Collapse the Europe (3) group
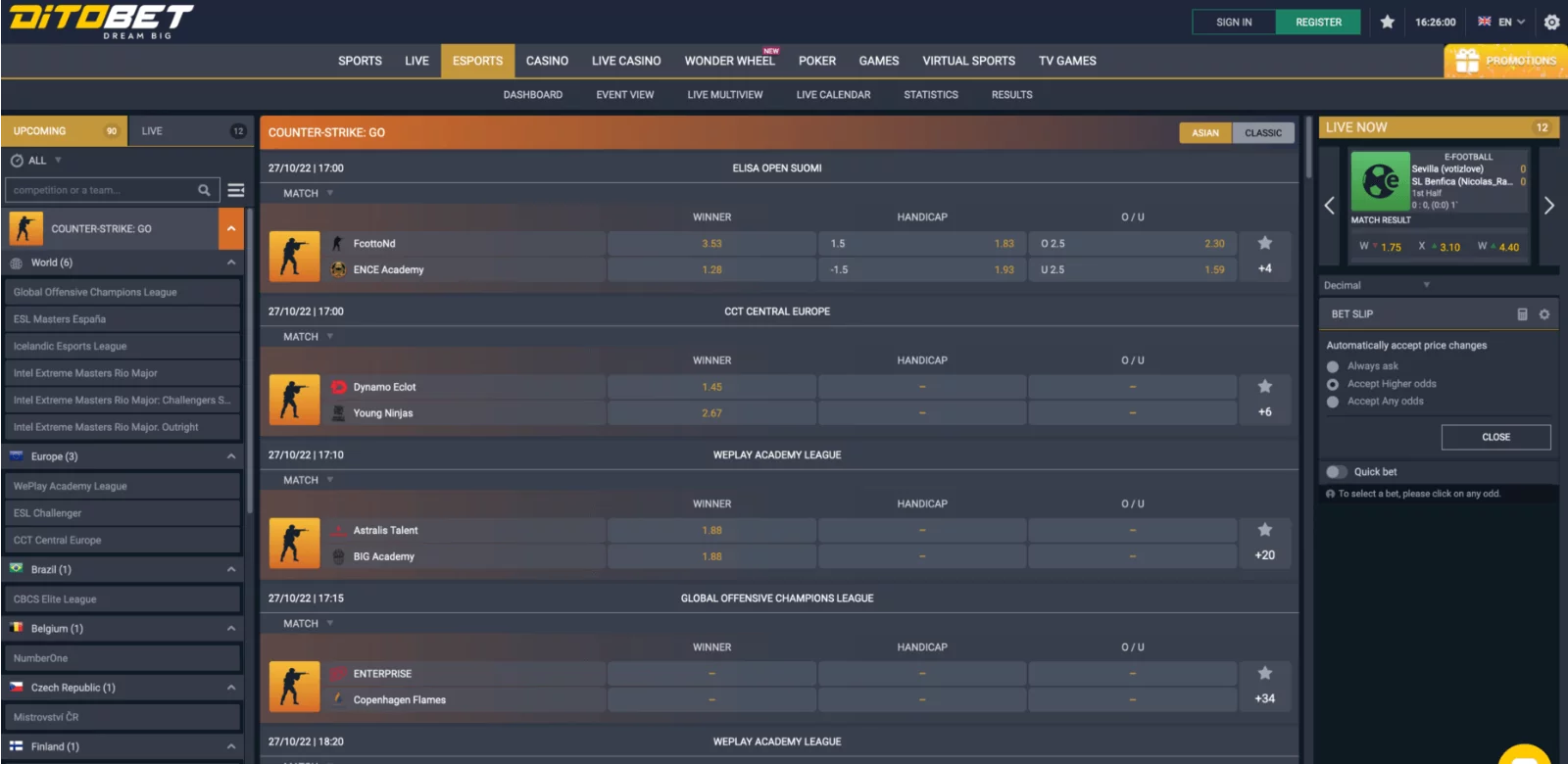Screen dimensions: 1568x764 231,456
